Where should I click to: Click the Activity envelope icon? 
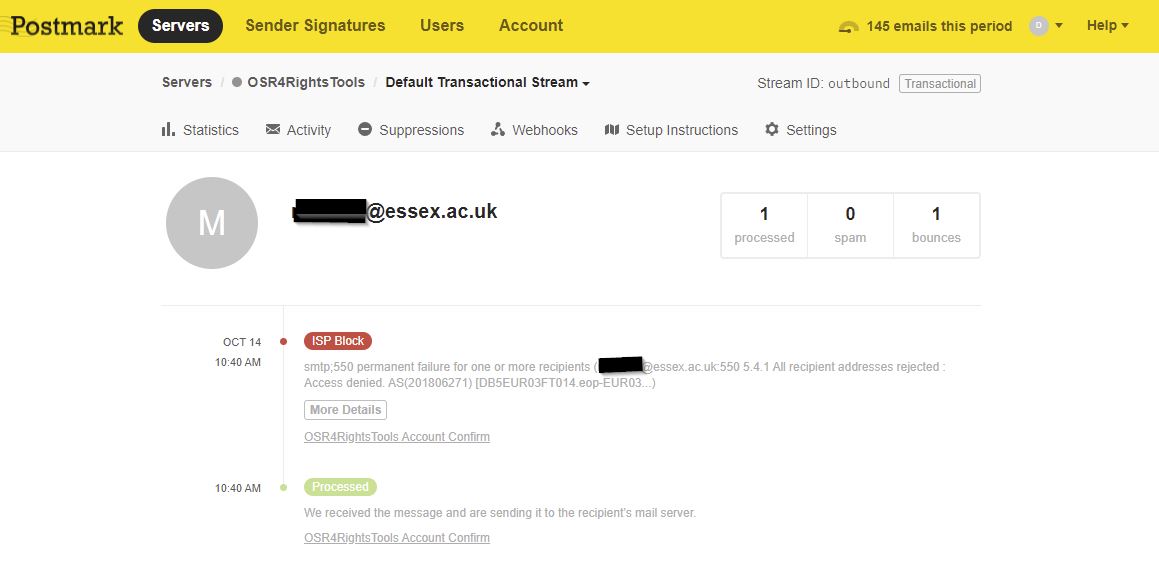273,129
